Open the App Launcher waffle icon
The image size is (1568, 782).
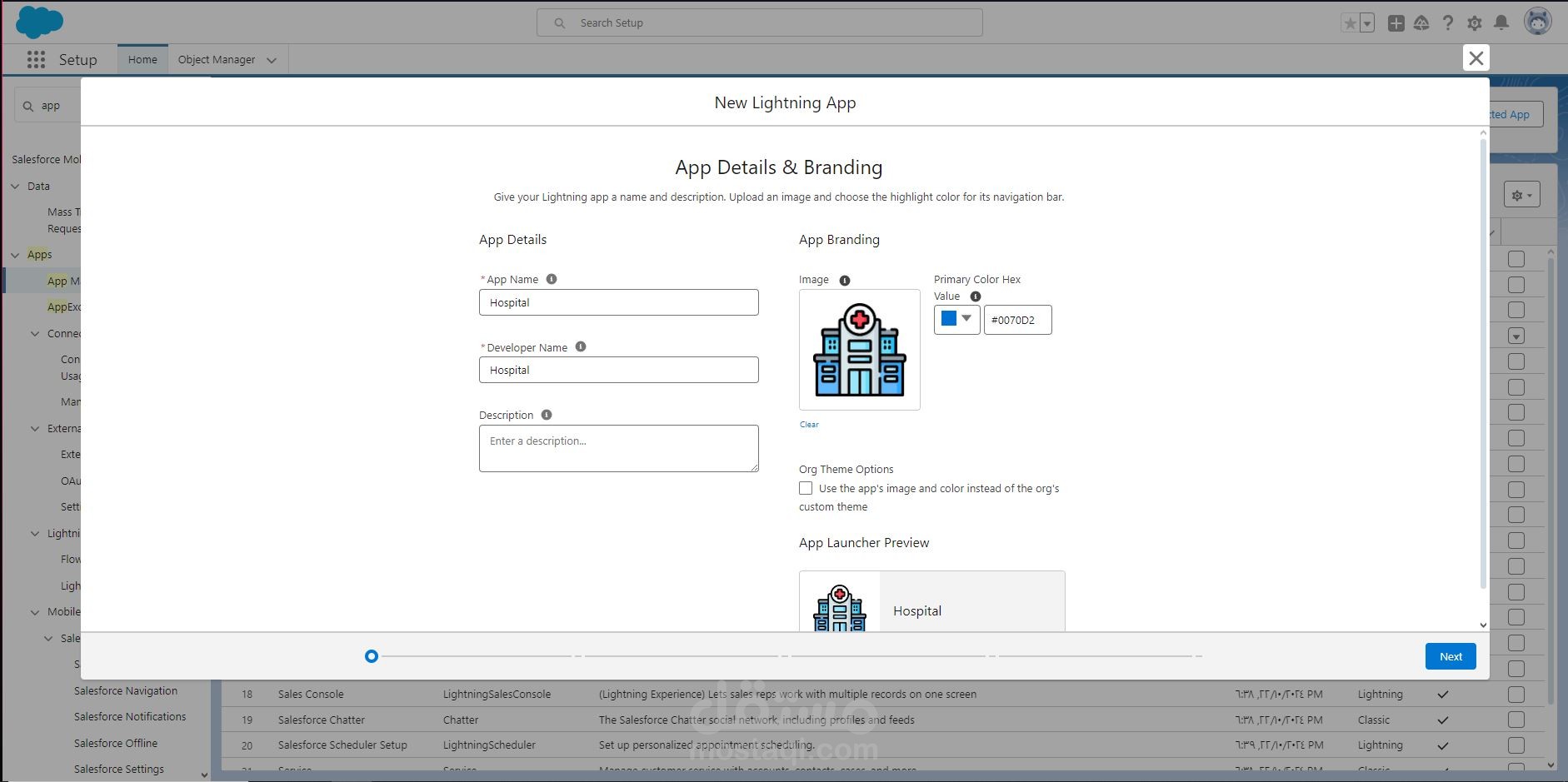[x=36, y=60]
